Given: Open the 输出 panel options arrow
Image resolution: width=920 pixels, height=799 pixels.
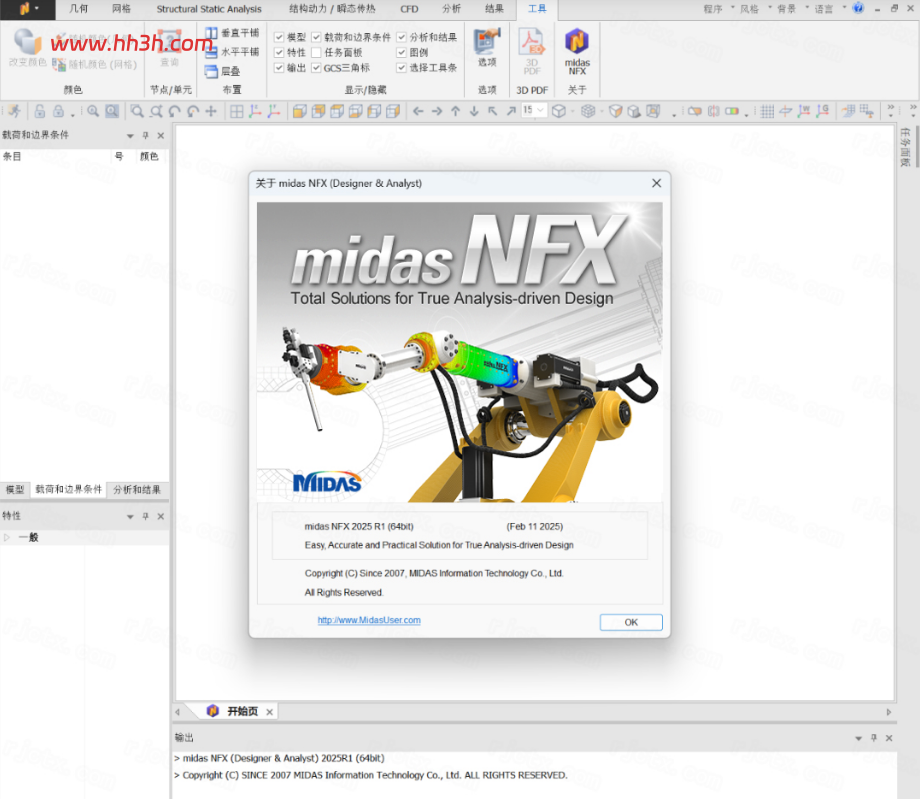Looking at the screenshot, I should pos(858,738).
